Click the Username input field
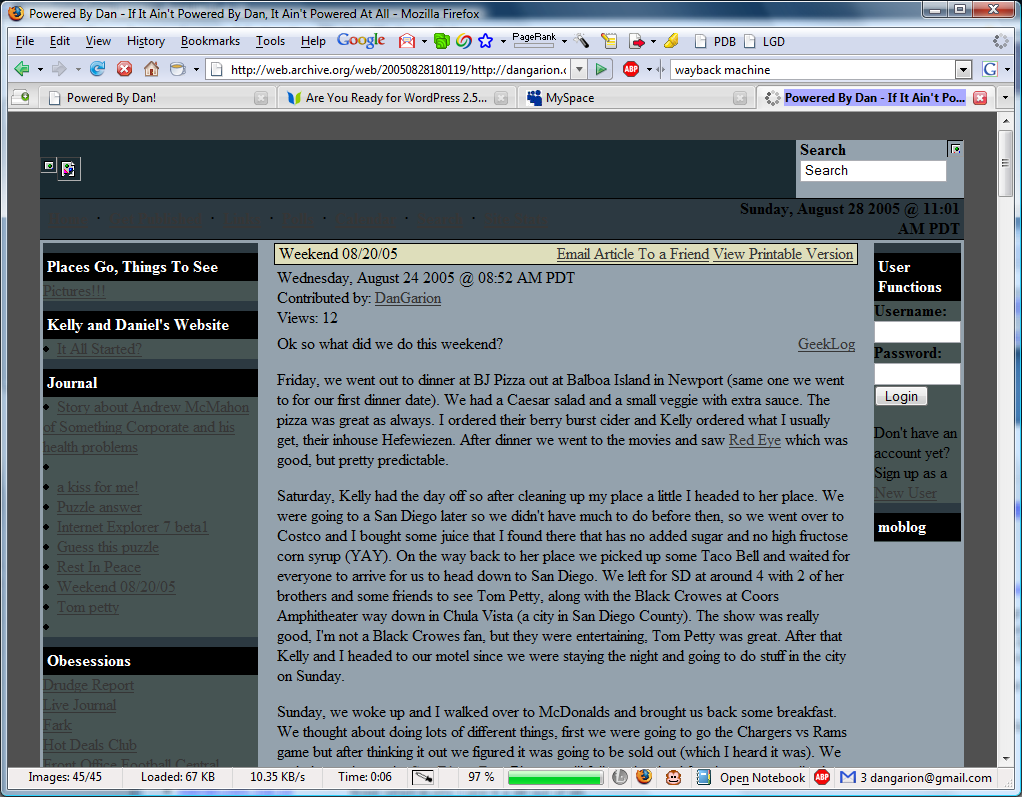The width and height of the screenshot is (1022, 797). [917, 332]
